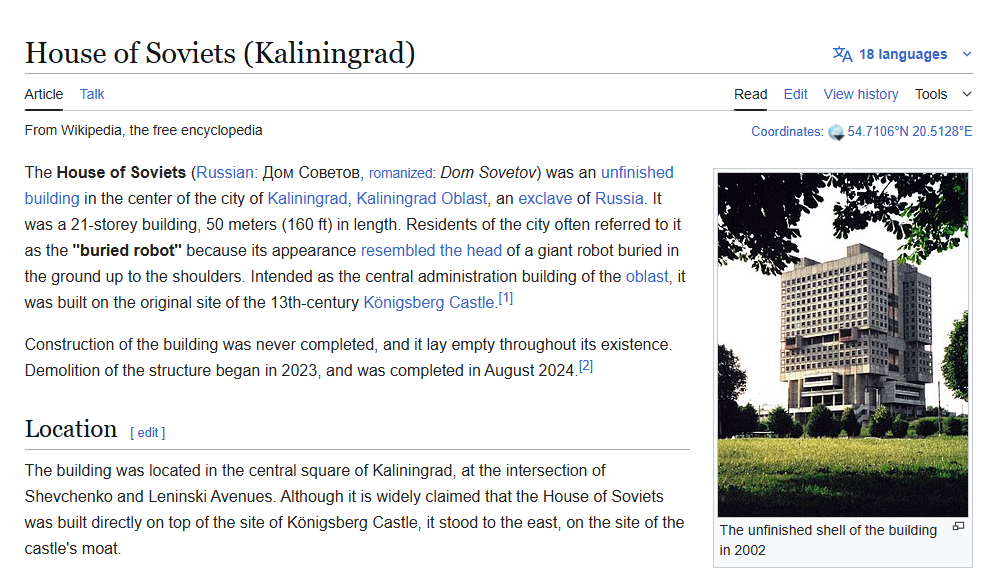Click the page title House of Soviets (Kaliningrad)
Screen dimensions: 991x586
tap(220, 53)
